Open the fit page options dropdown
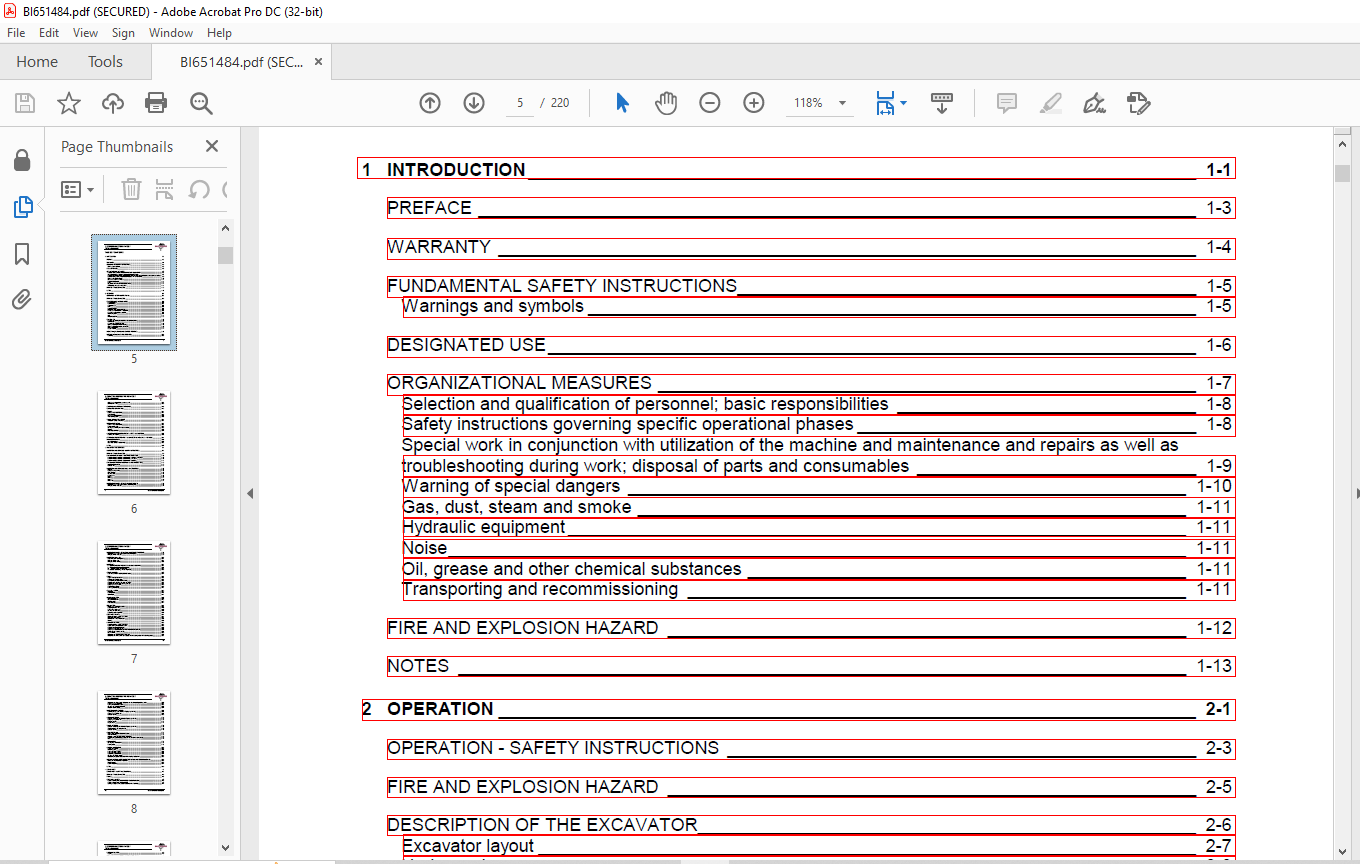 [903, 103]
